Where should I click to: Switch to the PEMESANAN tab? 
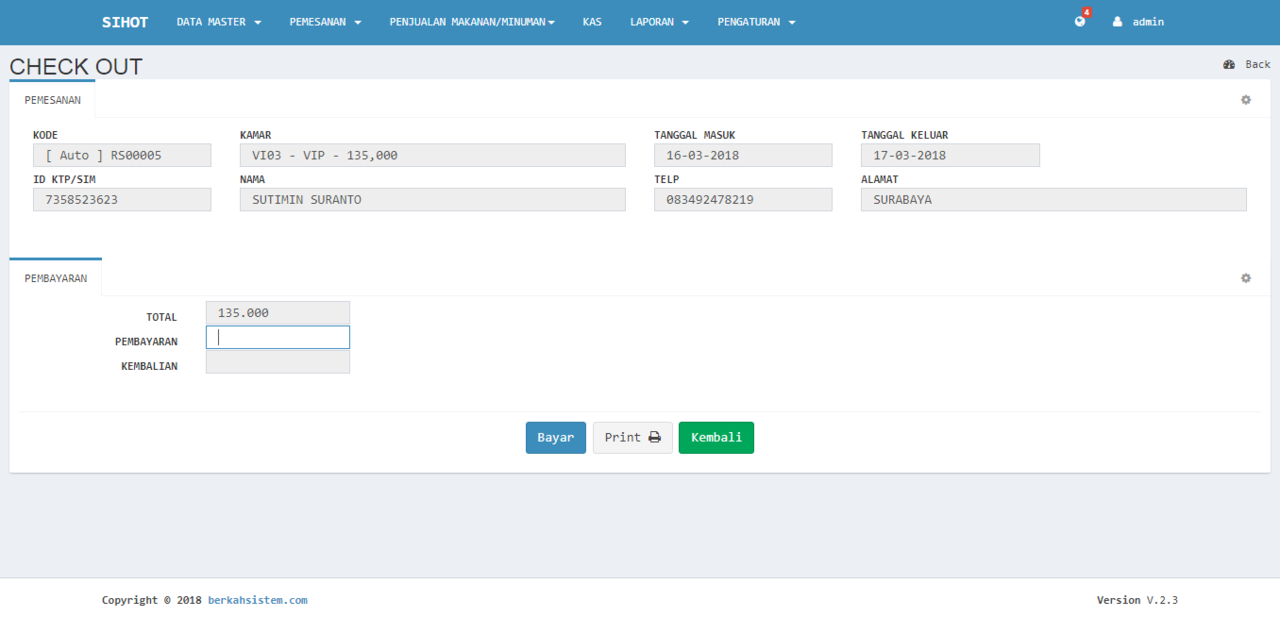pyautogui.click(x=53, y=99)
